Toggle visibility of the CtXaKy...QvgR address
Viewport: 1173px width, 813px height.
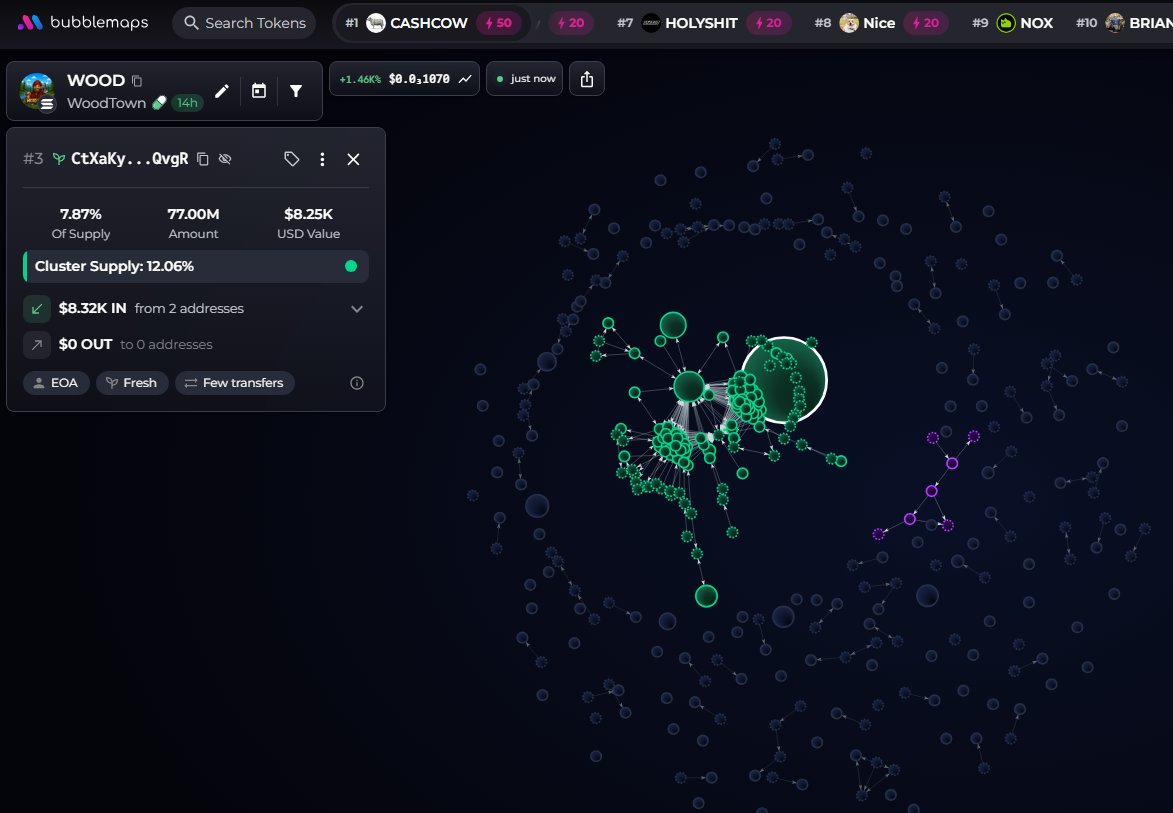[x=225, y=159]
